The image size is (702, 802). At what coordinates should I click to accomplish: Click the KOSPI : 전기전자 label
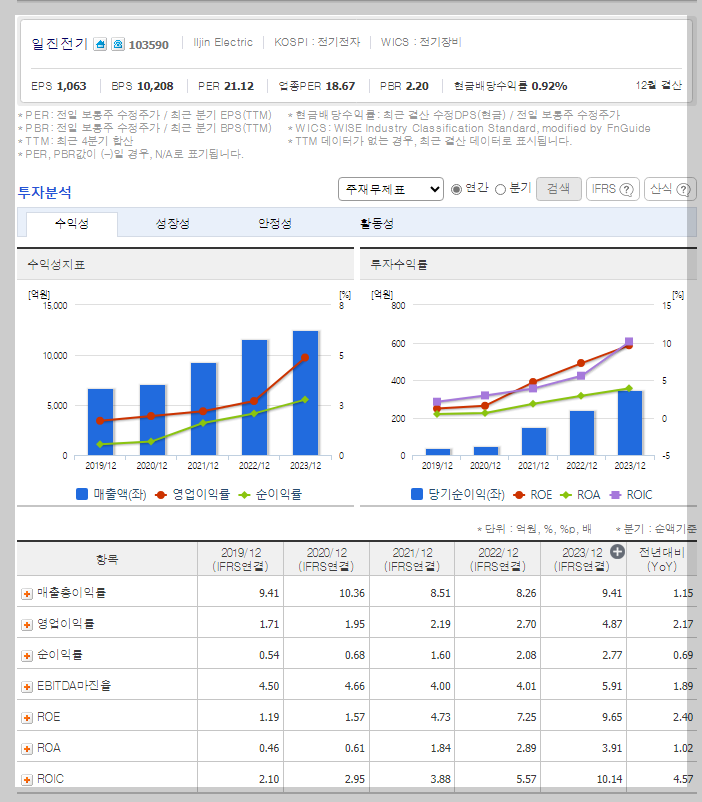tap(317, 42)
